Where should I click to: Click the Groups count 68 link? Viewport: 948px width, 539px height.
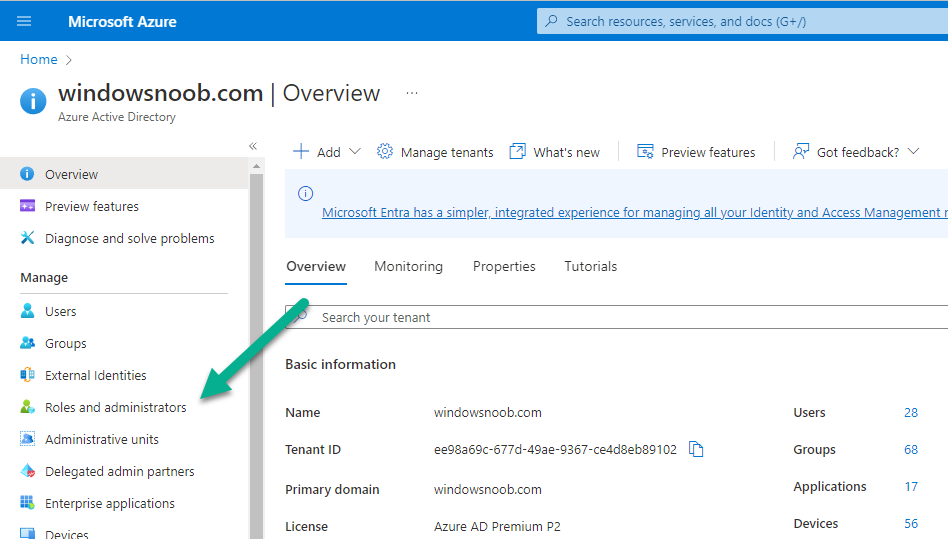[x=911, y=450]
